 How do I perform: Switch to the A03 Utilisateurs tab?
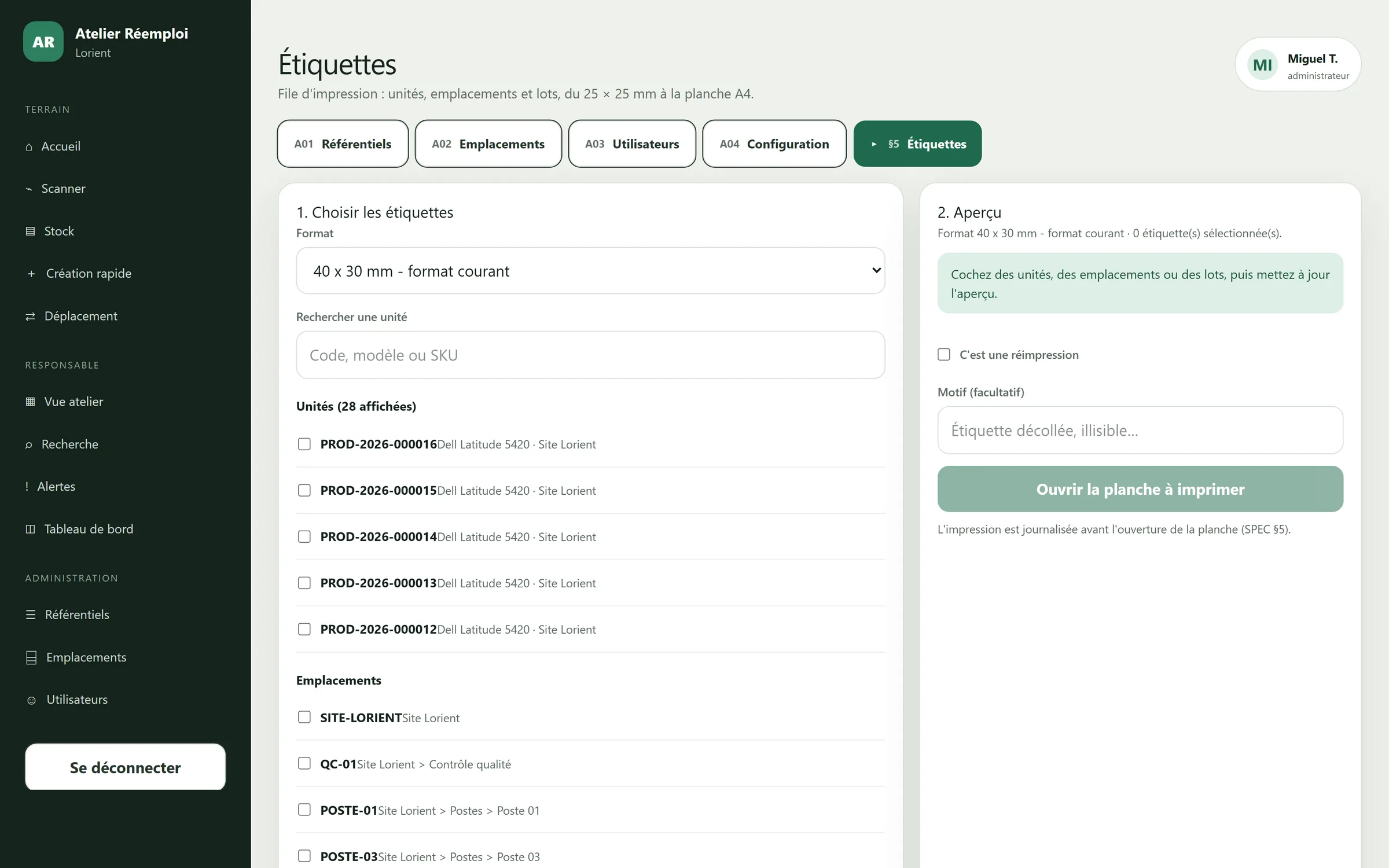click(632, 144)
